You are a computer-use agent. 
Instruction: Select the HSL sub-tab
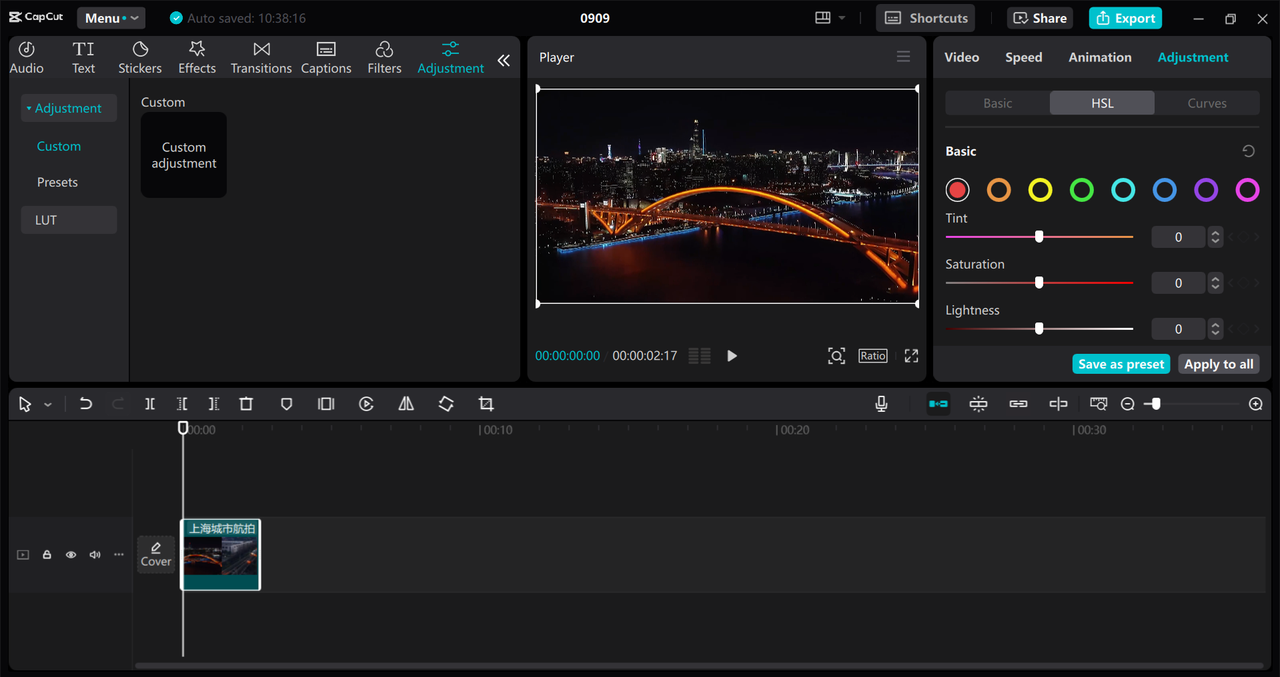[x=1102, y=103]
